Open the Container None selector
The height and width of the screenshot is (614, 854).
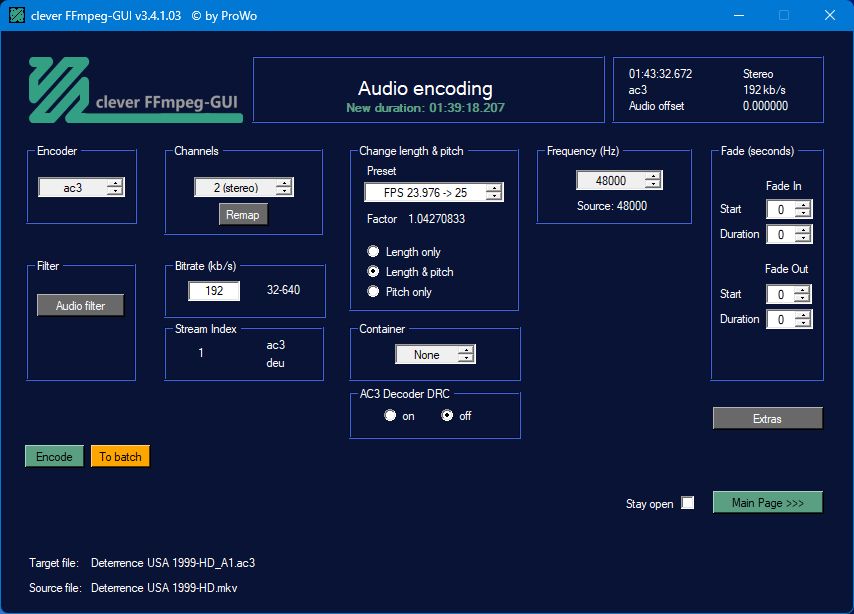coord(435,355)
